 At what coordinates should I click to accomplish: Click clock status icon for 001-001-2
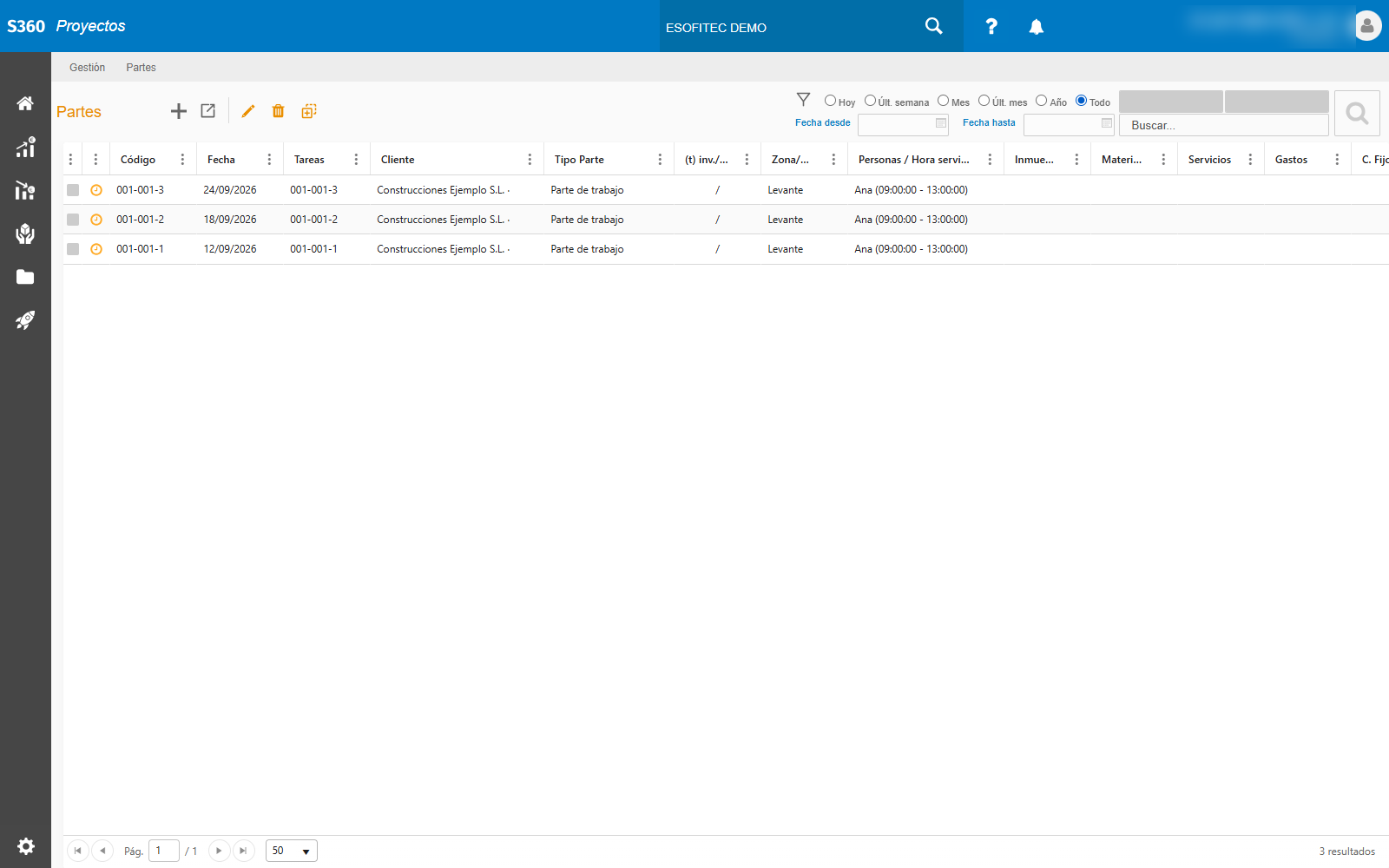tap(96, 220)
